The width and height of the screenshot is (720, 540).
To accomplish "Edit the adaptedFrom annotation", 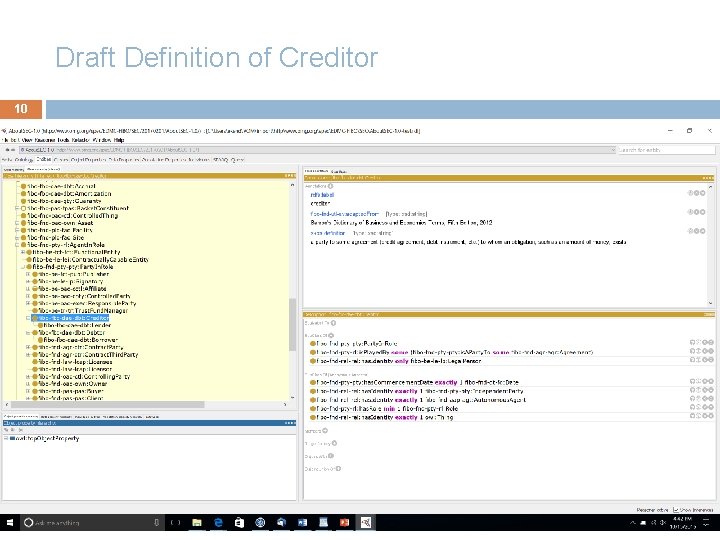I will tap(702, 212).
